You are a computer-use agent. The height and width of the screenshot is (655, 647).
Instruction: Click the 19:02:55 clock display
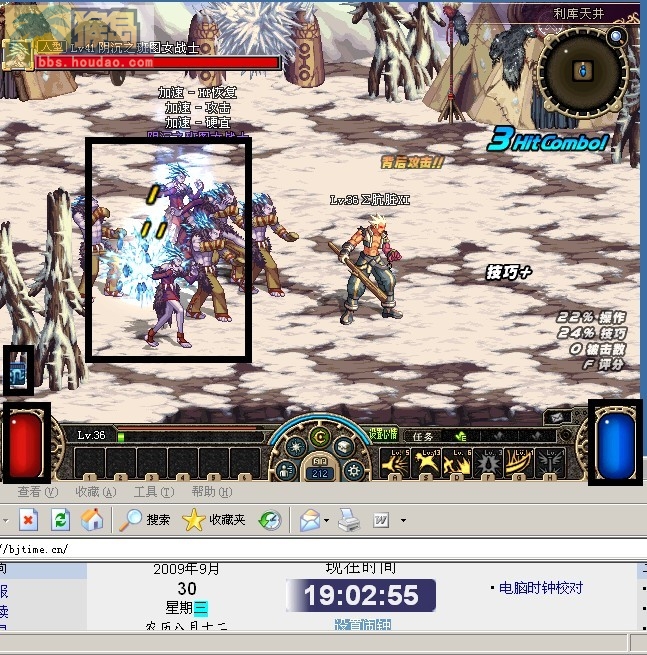point(361,595)
